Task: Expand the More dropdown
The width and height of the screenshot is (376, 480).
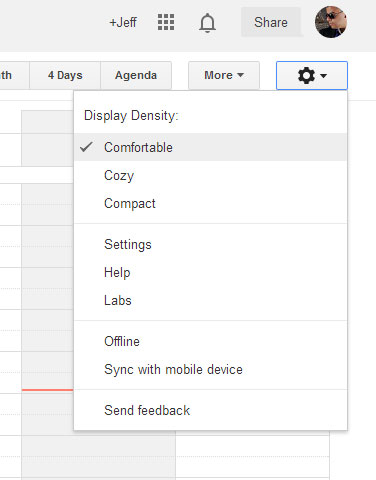Action: [224, 75]
